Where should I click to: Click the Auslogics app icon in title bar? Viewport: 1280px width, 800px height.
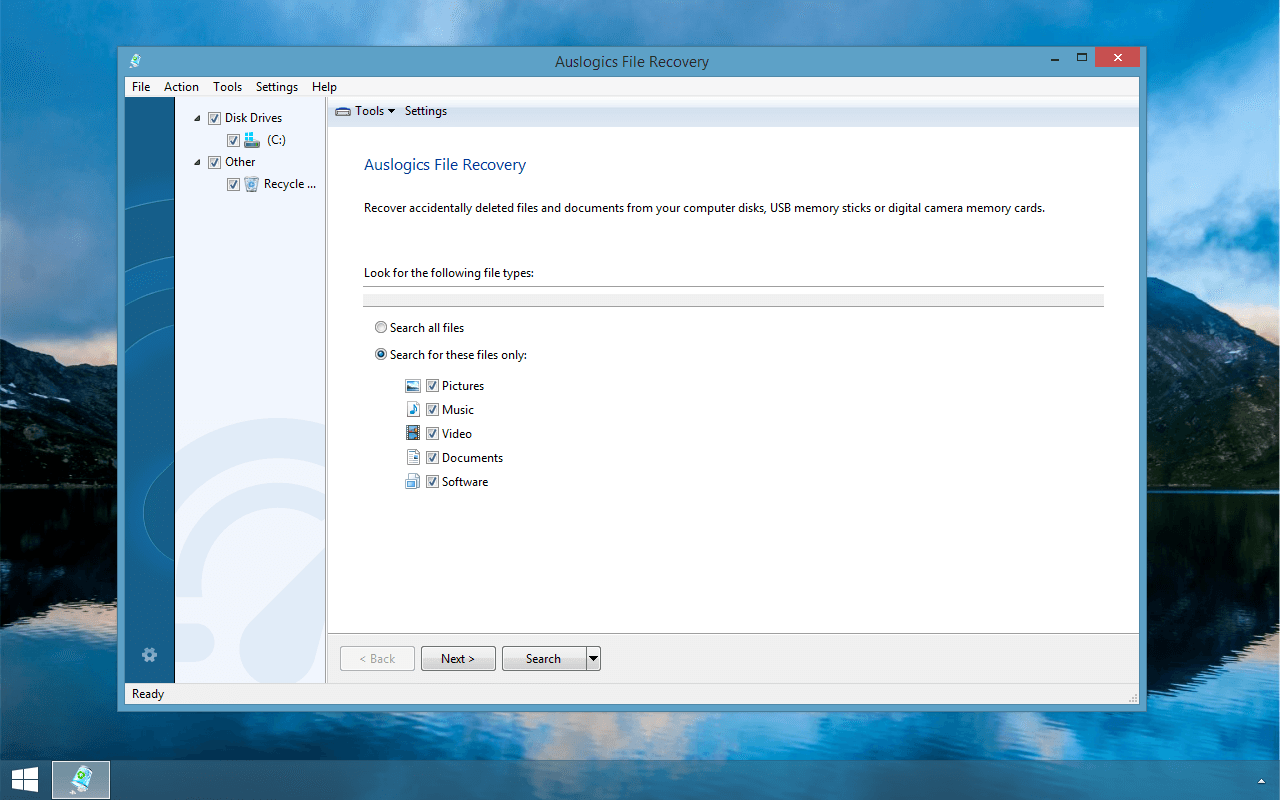(135, 61)
